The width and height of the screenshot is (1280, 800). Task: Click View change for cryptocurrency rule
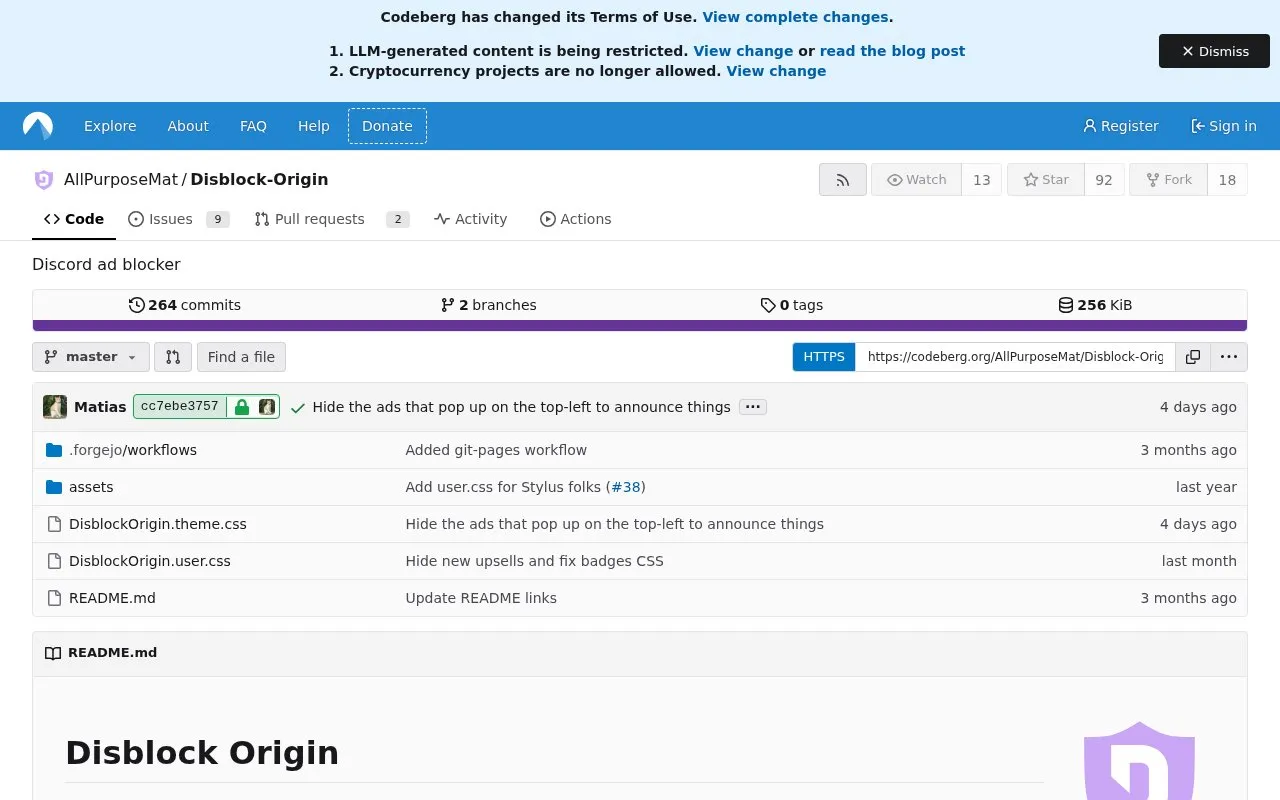click(x=776, y=71)
